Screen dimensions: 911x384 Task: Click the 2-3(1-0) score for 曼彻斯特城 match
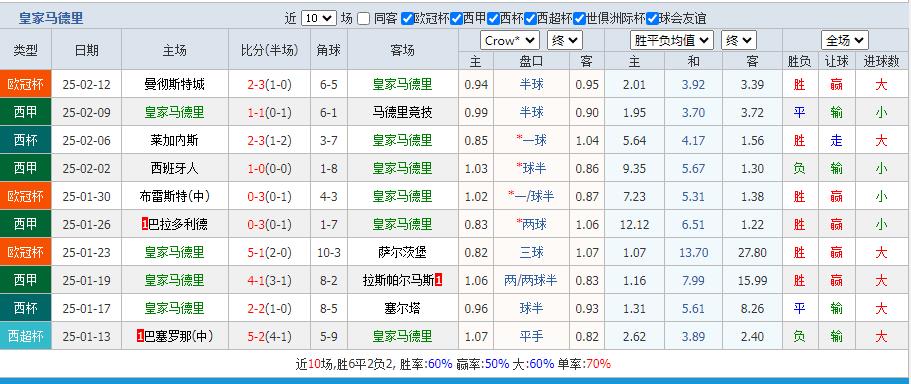click(x=270, y=85)
